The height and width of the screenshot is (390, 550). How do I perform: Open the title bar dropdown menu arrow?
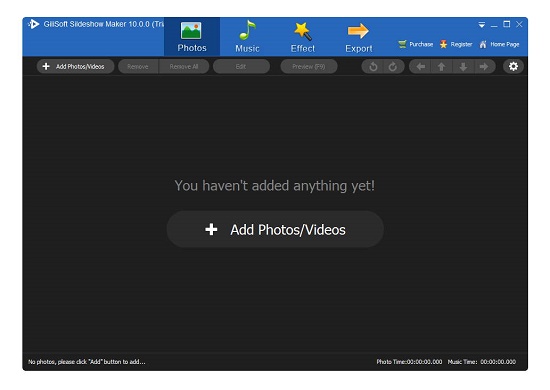[x=482, y=25]
